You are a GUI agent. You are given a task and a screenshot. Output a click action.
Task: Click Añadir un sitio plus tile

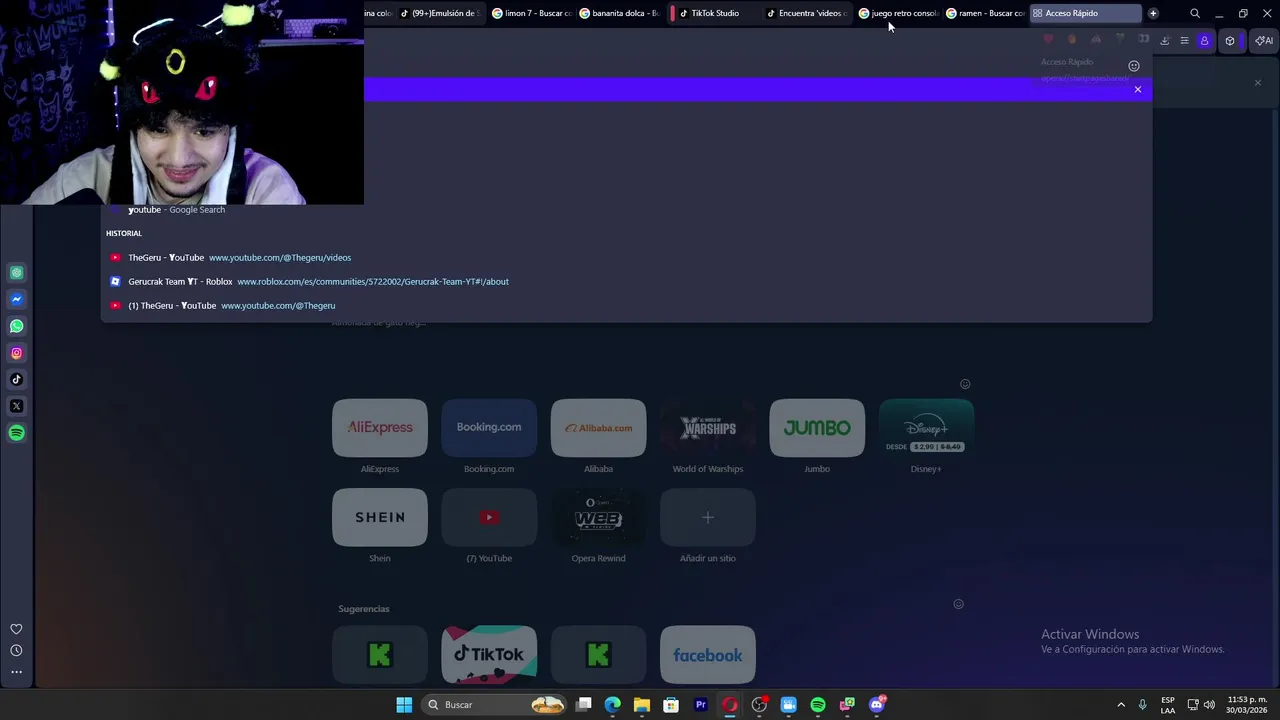pyautogui.click(x=708, y=517)
